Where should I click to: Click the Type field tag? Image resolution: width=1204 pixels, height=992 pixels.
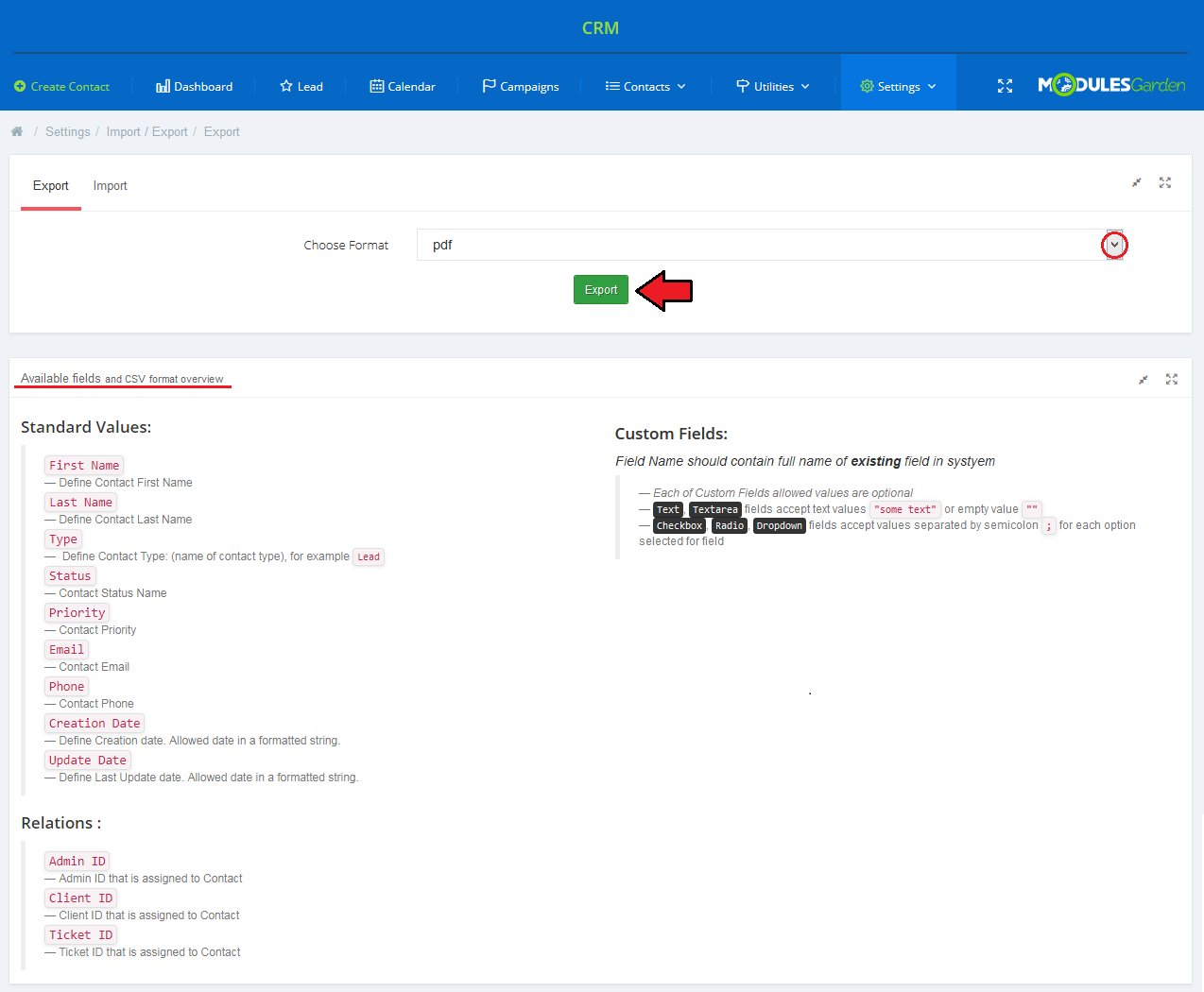[x=63, y=539]
